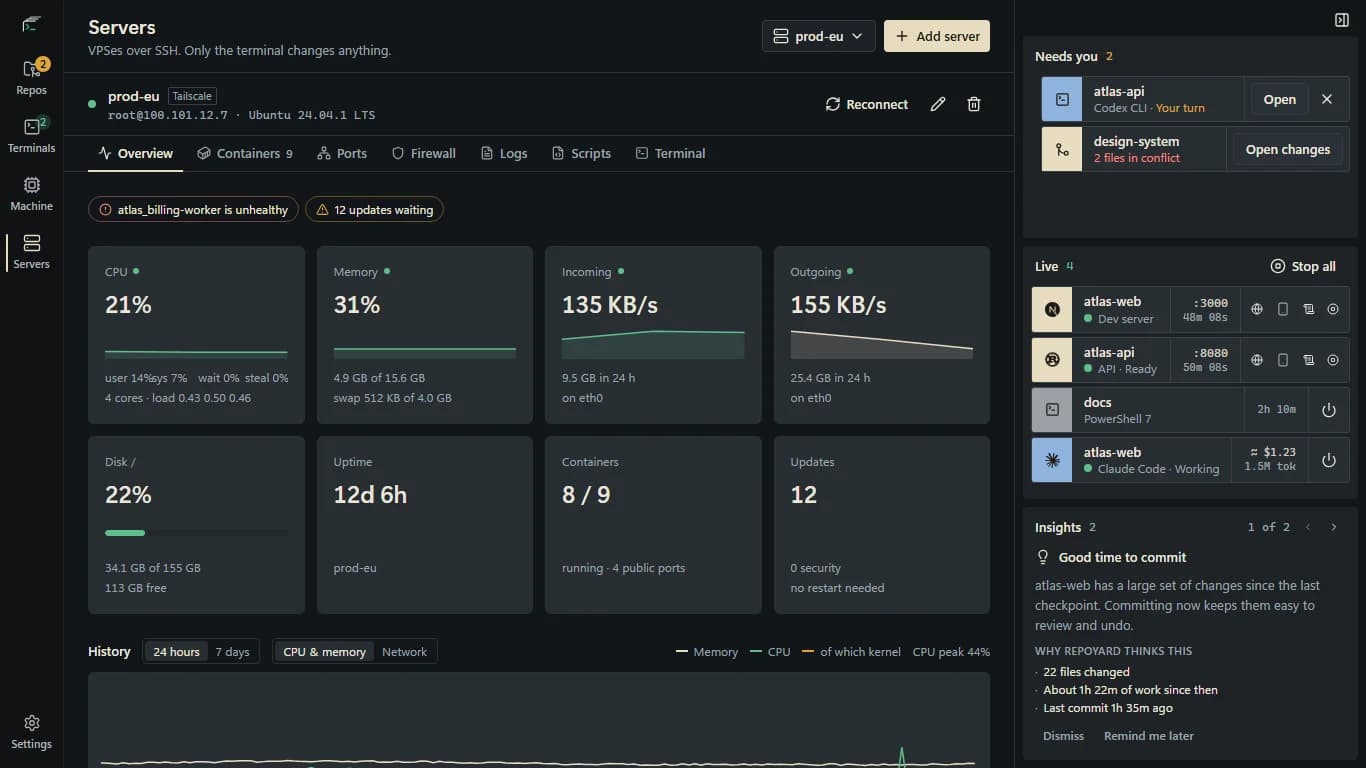Select the Servers sidebar item
Screen dimensions: 1366x768
point(31,252)
